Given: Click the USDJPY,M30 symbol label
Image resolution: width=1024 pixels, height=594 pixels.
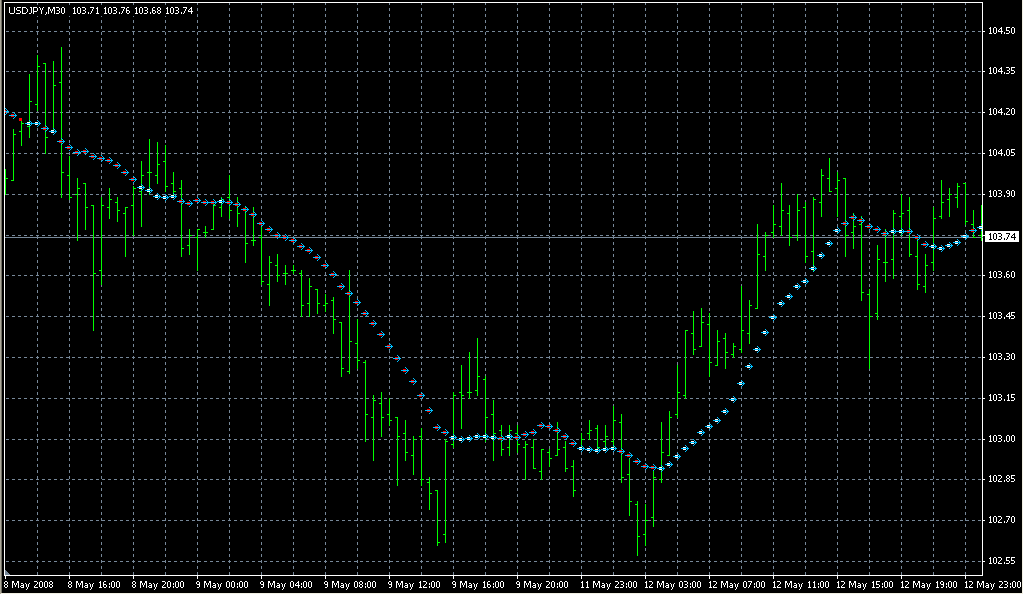Looking at the screenshot, I should tap(36, 10).
